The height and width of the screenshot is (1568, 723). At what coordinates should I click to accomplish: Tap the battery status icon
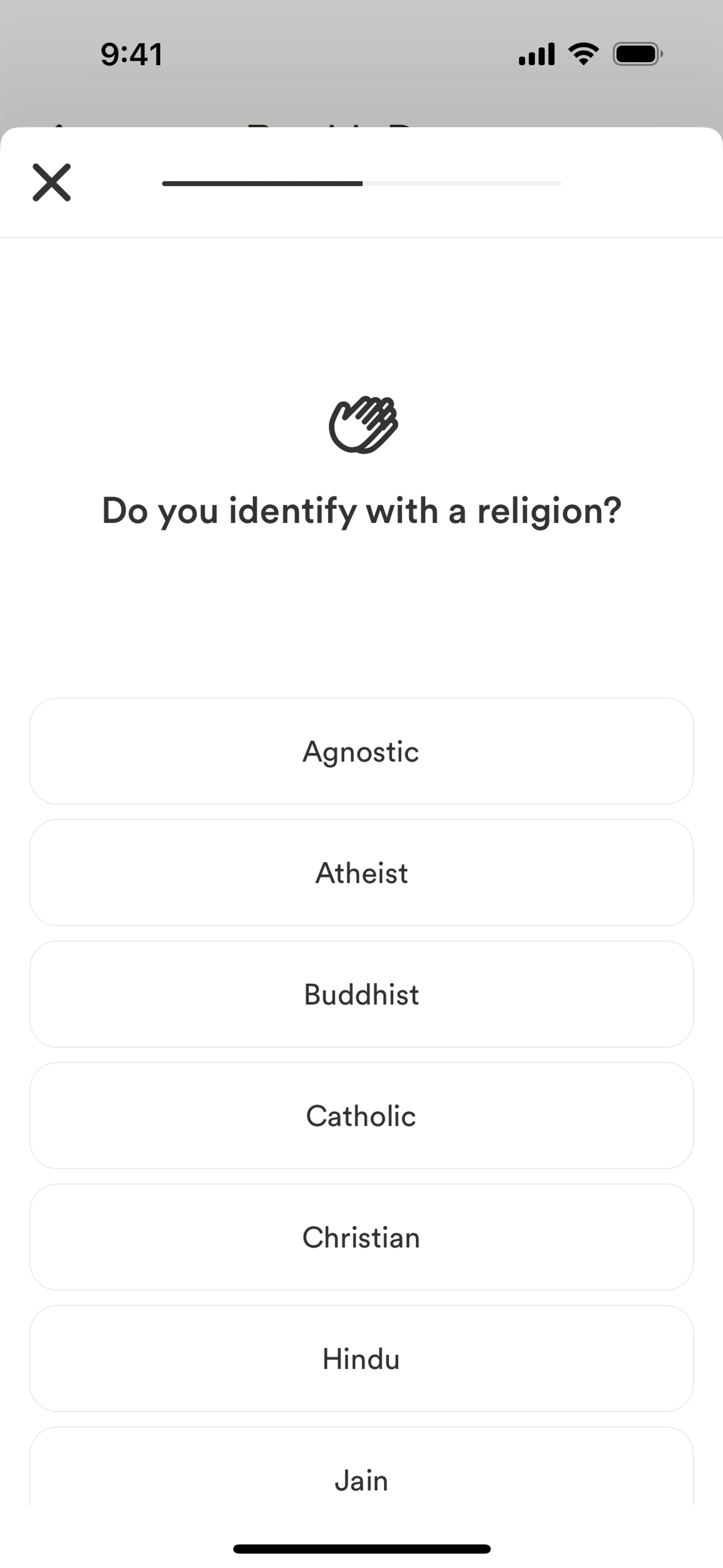(x=637, y=54)
